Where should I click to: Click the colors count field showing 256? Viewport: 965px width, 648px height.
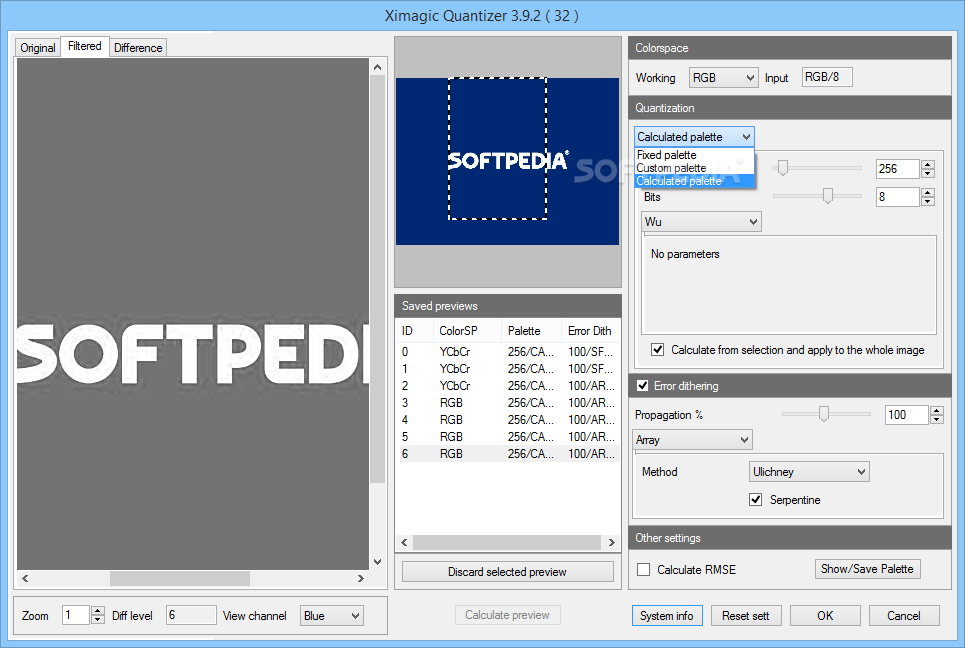898,169
